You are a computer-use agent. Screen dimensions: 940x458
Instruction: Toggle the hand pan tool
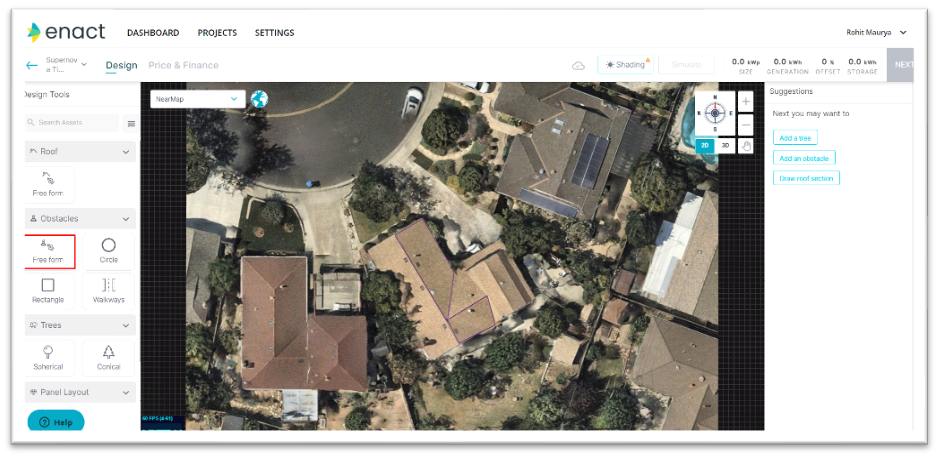[745, 146]
